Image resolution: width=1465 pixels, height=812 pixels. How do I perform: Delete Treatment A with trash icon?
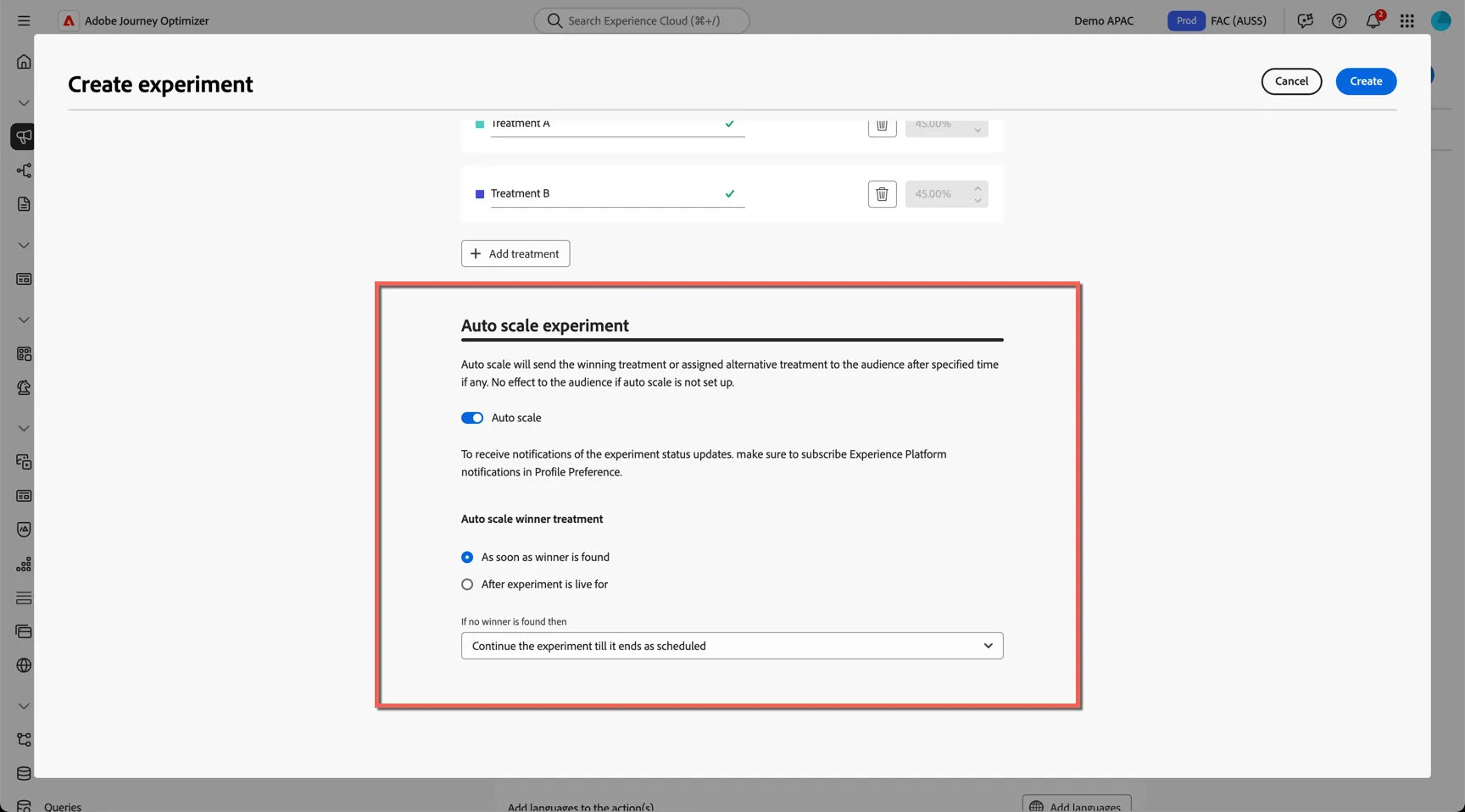click(x=882, y=125)
